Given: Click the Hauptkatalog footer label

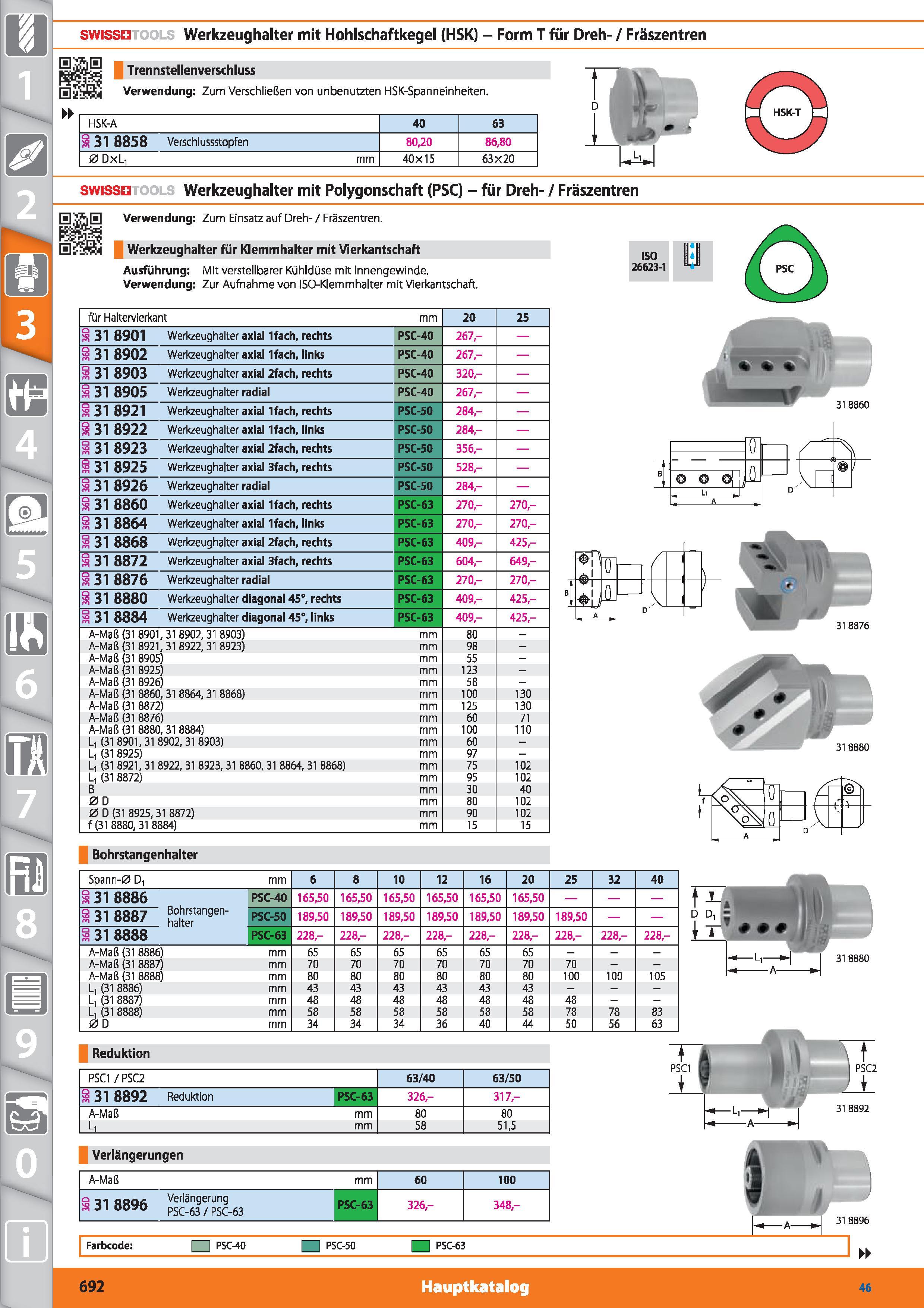Looking at the screenshot, I should coord(475,1287).
